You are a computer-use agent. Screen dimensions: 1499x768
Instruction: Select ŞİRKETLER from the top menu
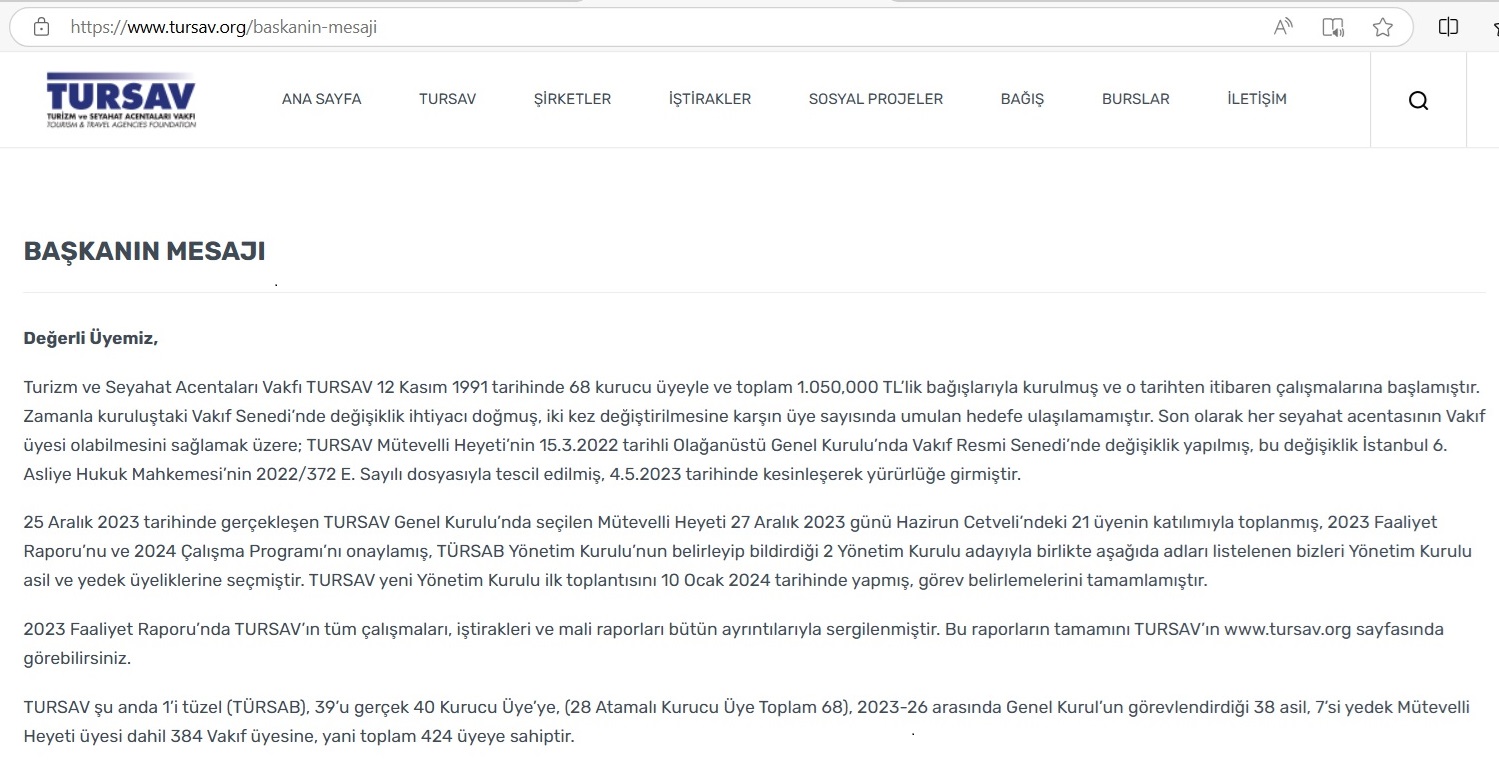click(572, 99)
